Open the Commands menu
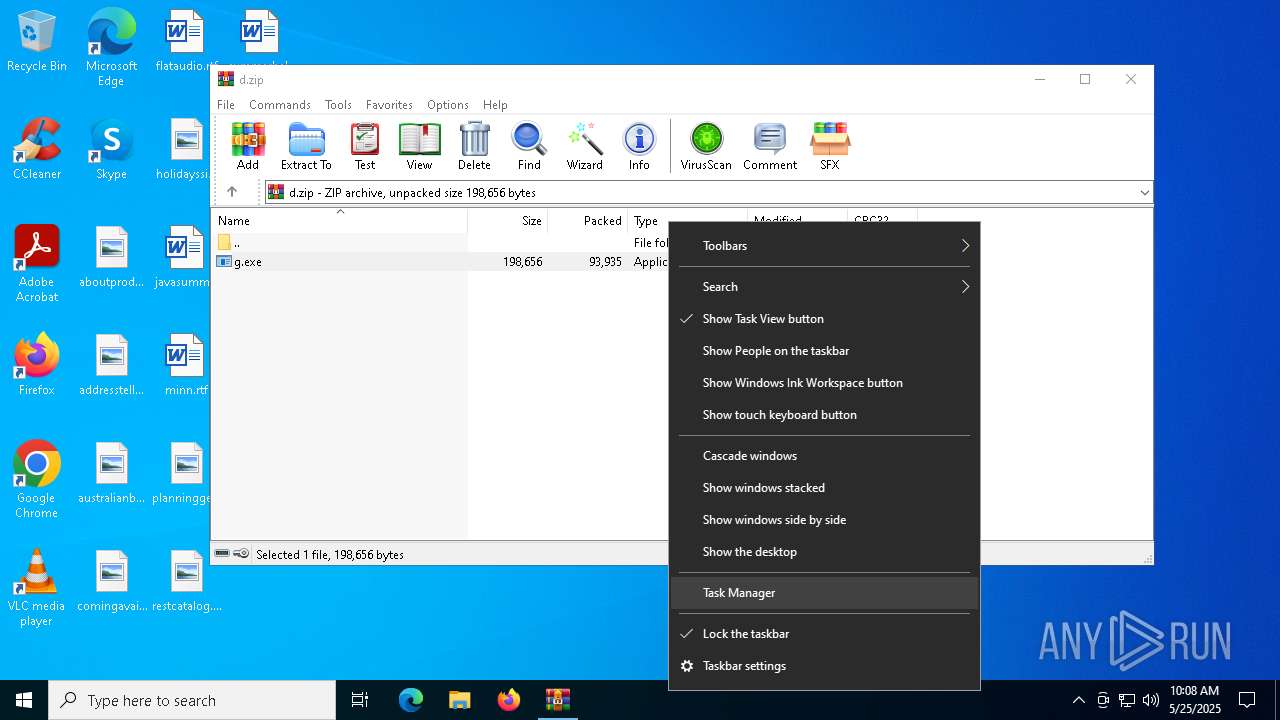Screen dimensions: 1280x720 [x=280, y=105]
